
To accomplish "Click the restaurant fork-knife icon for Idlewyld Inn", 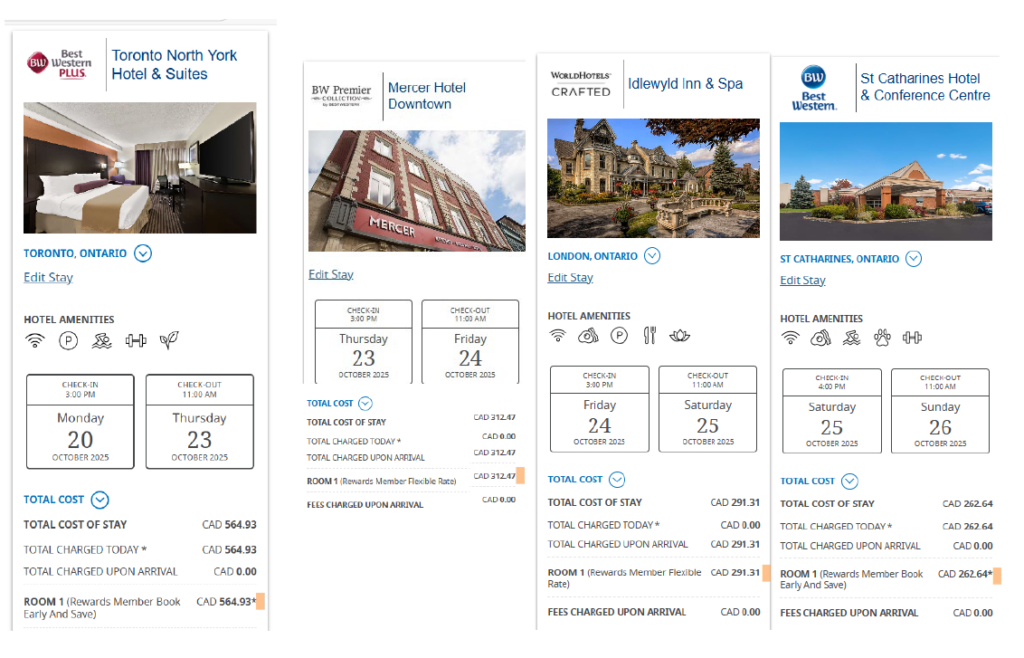I will pyautogui.click(x=650, y=336).
